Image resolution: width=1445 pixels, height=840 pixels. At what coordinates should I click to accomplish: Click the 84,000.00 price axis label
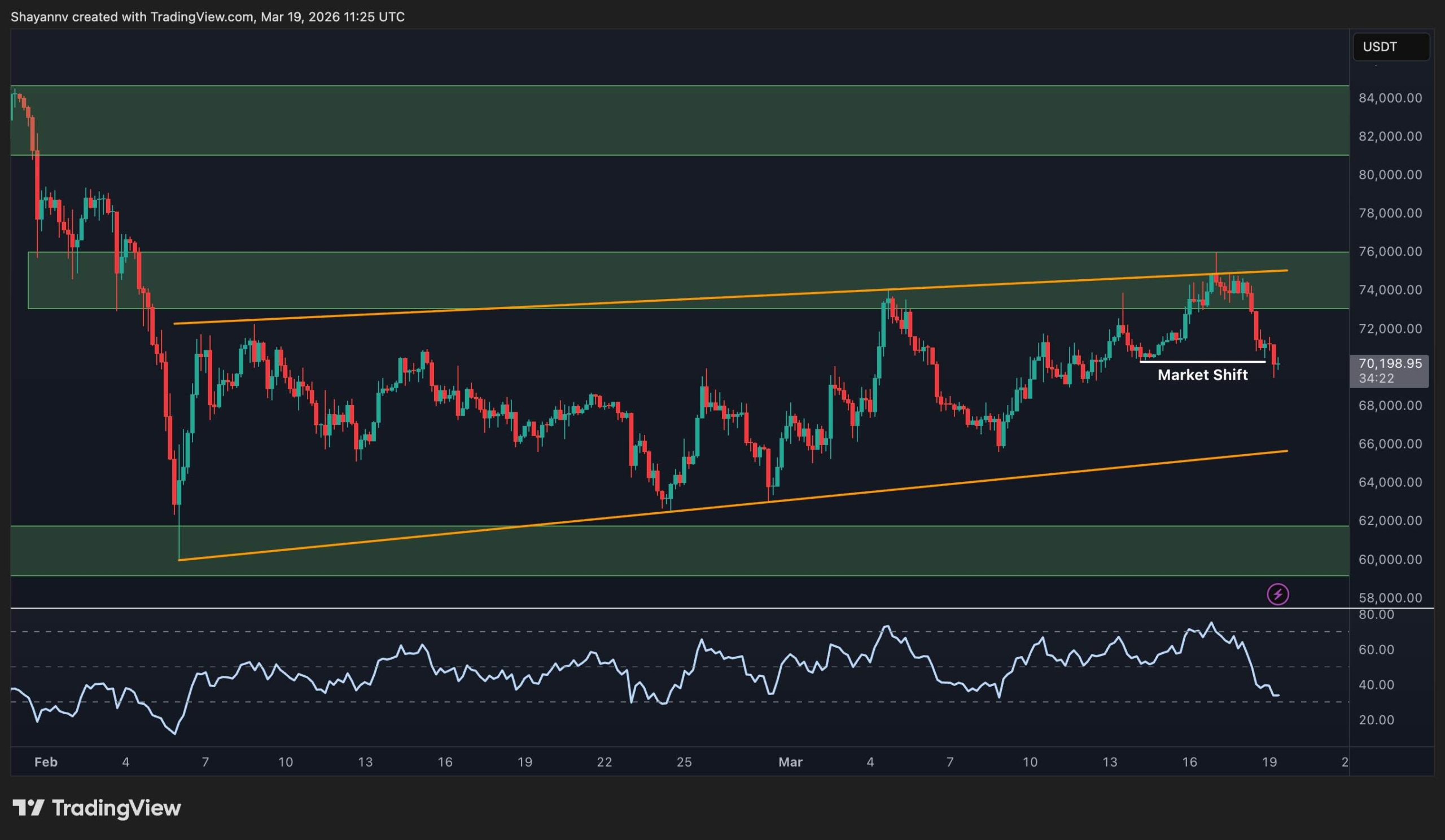pos(1389,98)
